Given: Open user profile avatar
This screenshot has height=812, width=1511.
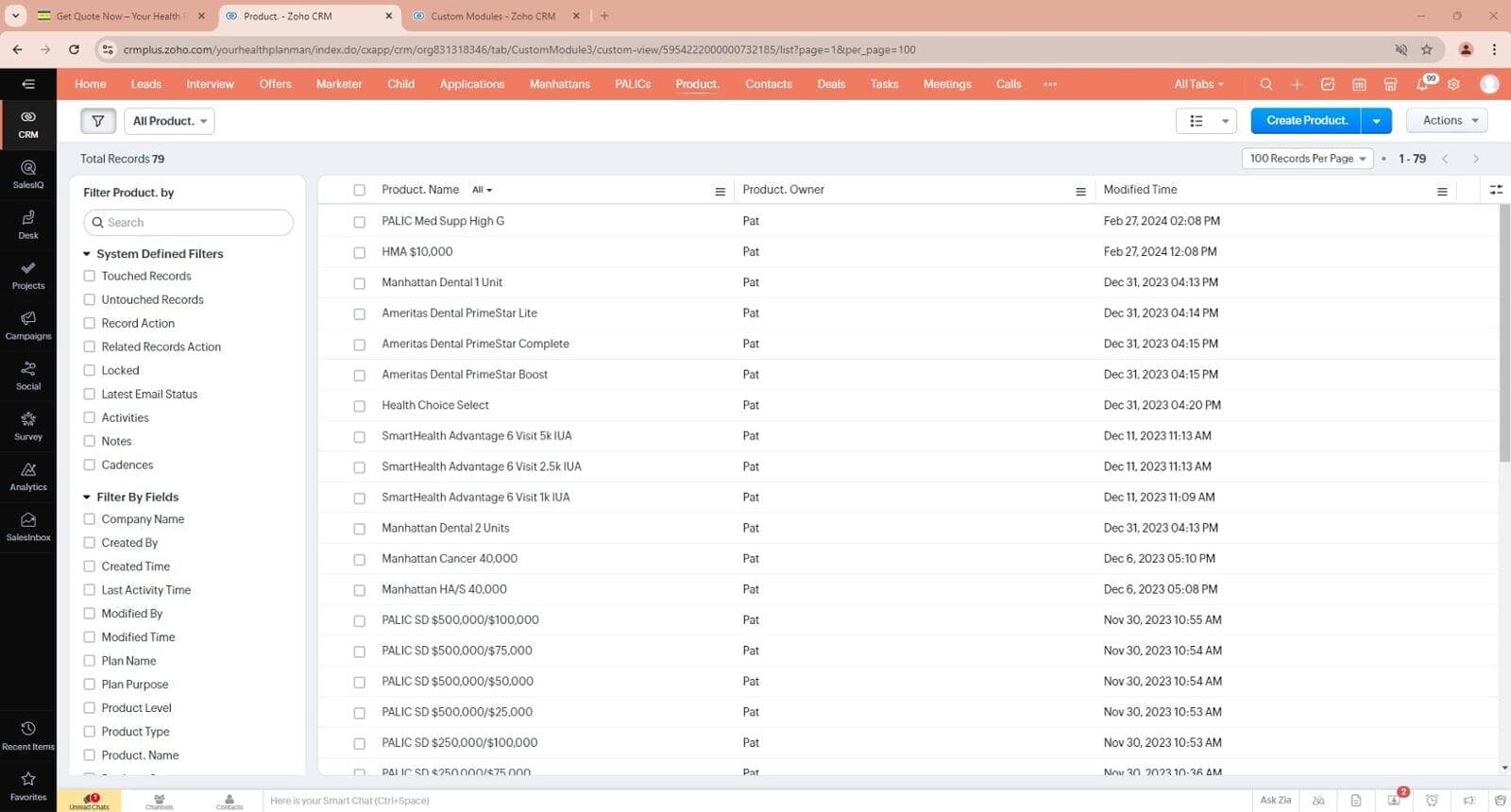Looking at the screenshot, I should coord(1489,84).
